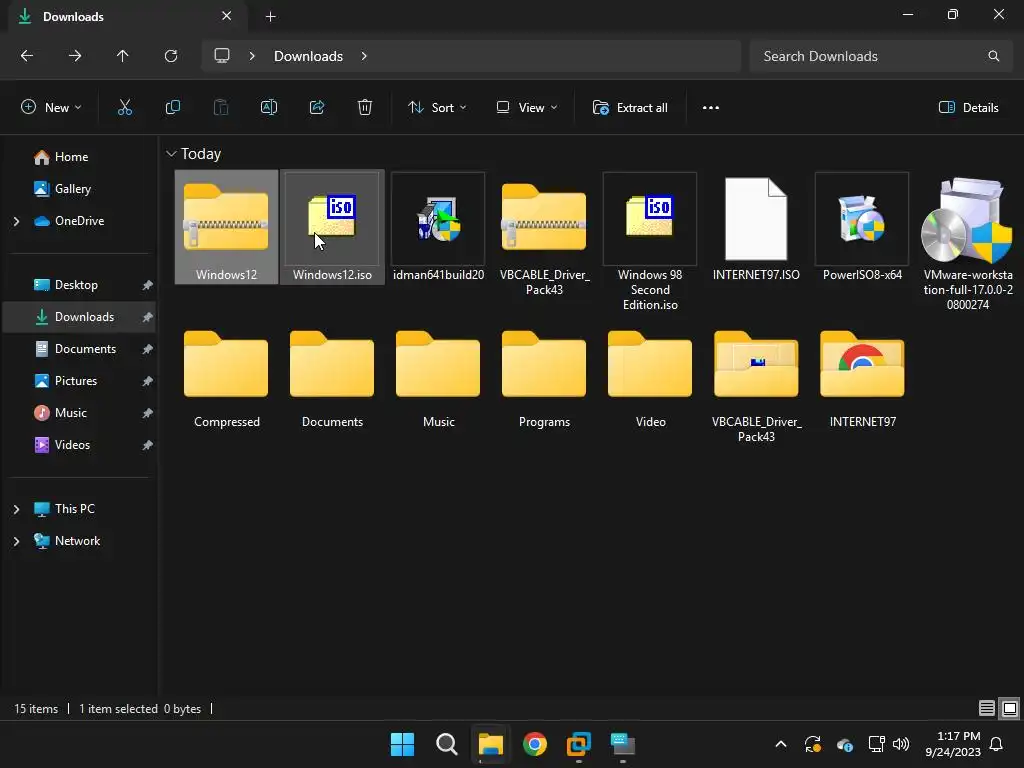The image size is (1024, 768).
Task: Select the Programs folder
Action: tap(544, 379)
